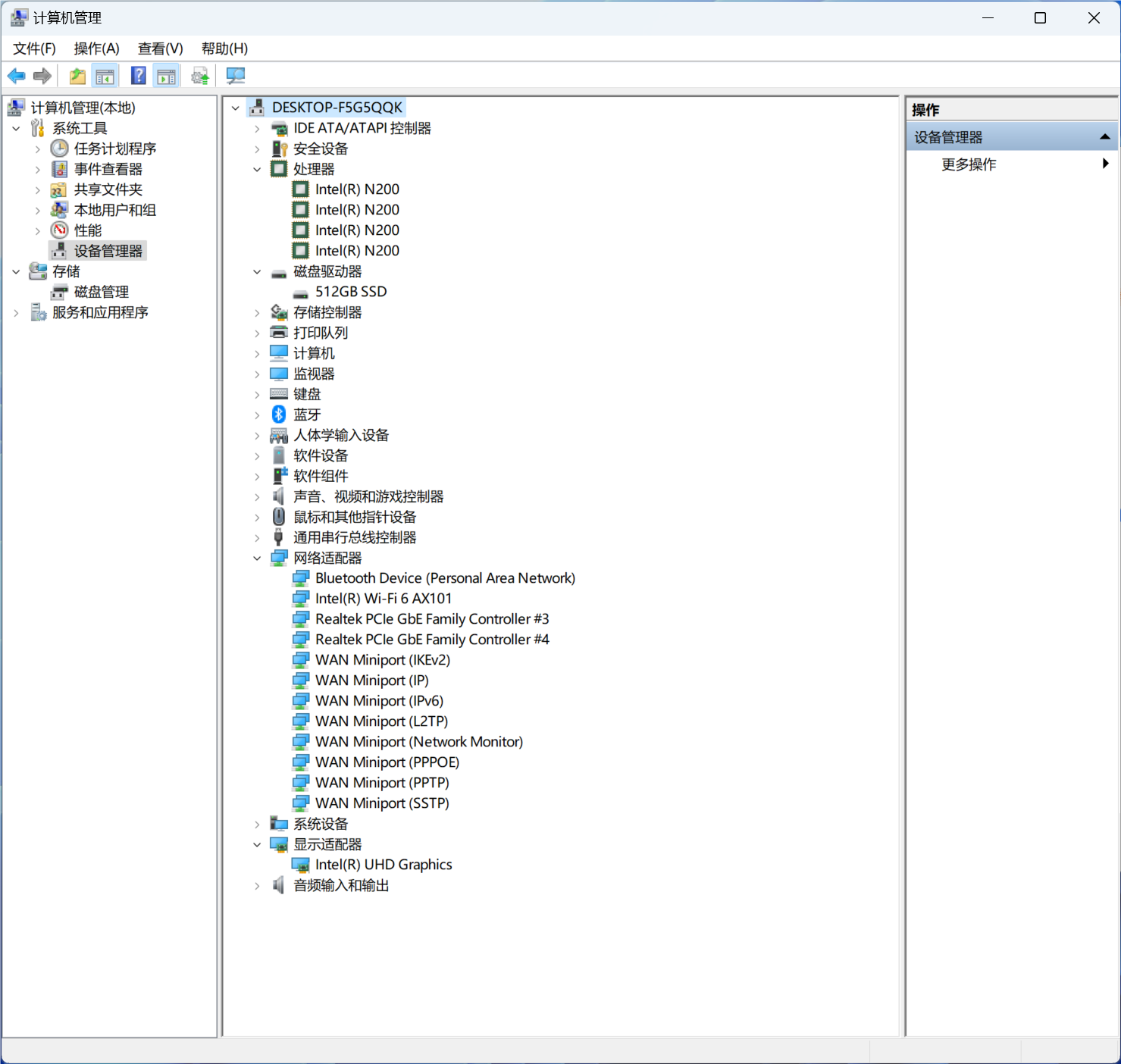Select the 512GB SSD disk drive
The width and height of the screenshot is (1121, 1064).
coord(350,292)
